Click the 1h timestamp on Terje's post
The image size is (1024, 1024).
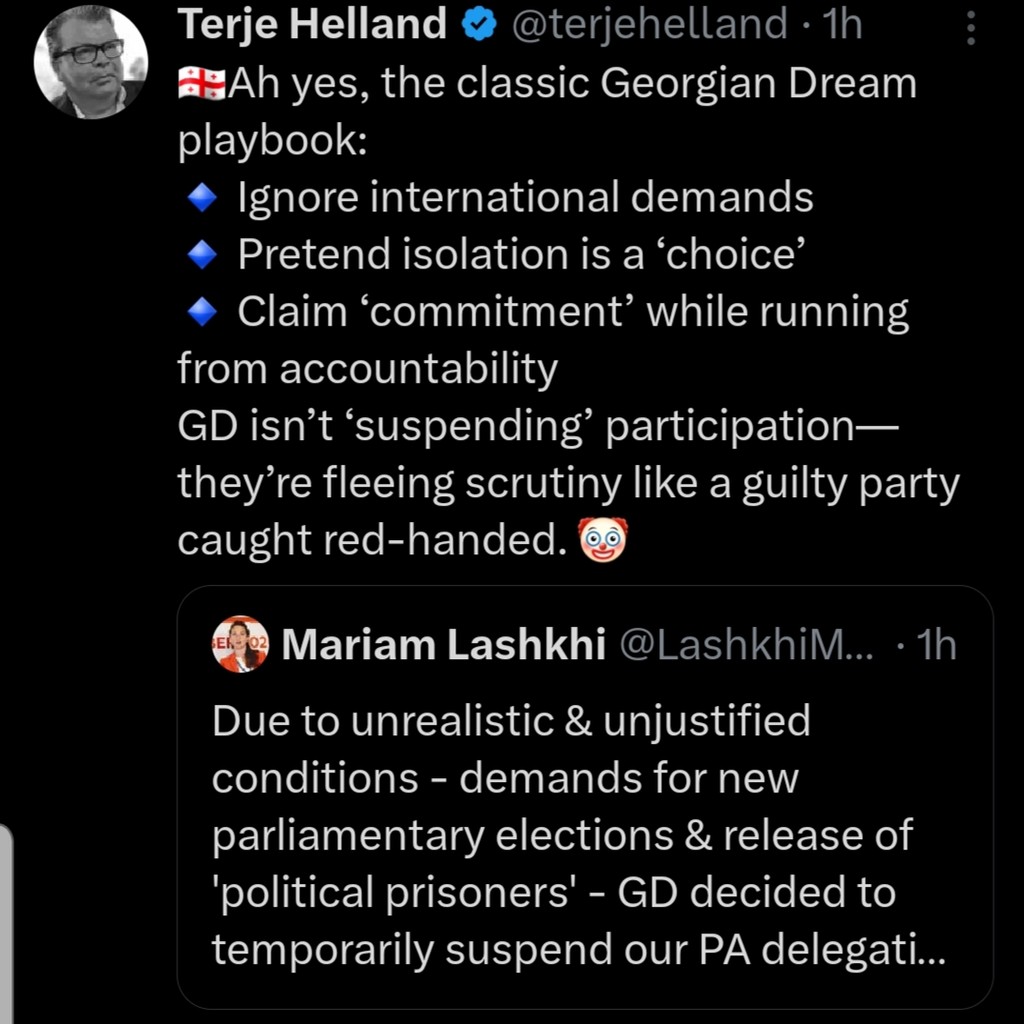(840, 25)
